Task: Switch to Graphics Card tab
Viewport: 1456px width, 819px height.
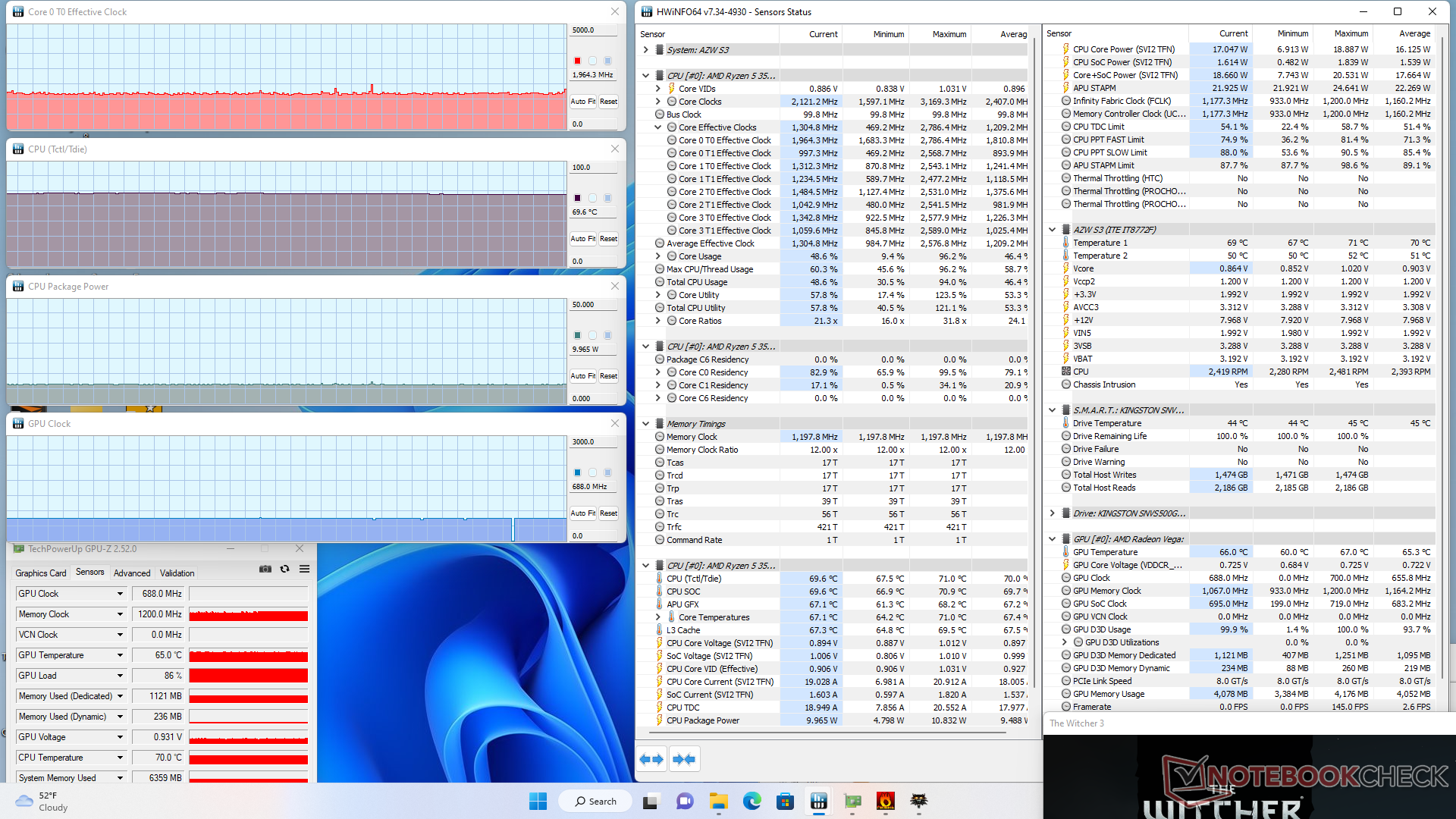Action: [x=41, y=573]
